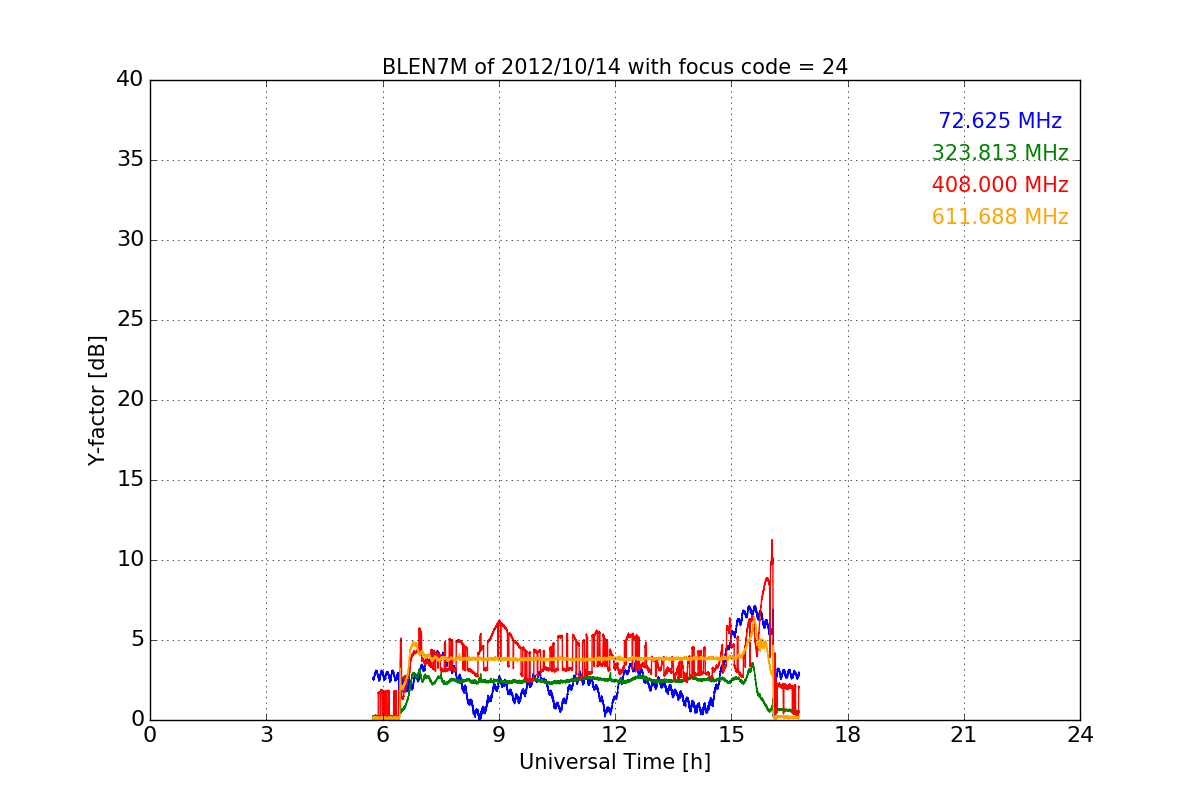Select the 21 tick on the time axis
The height and width of the screenshot is (800, 1200).
point(964,735)
